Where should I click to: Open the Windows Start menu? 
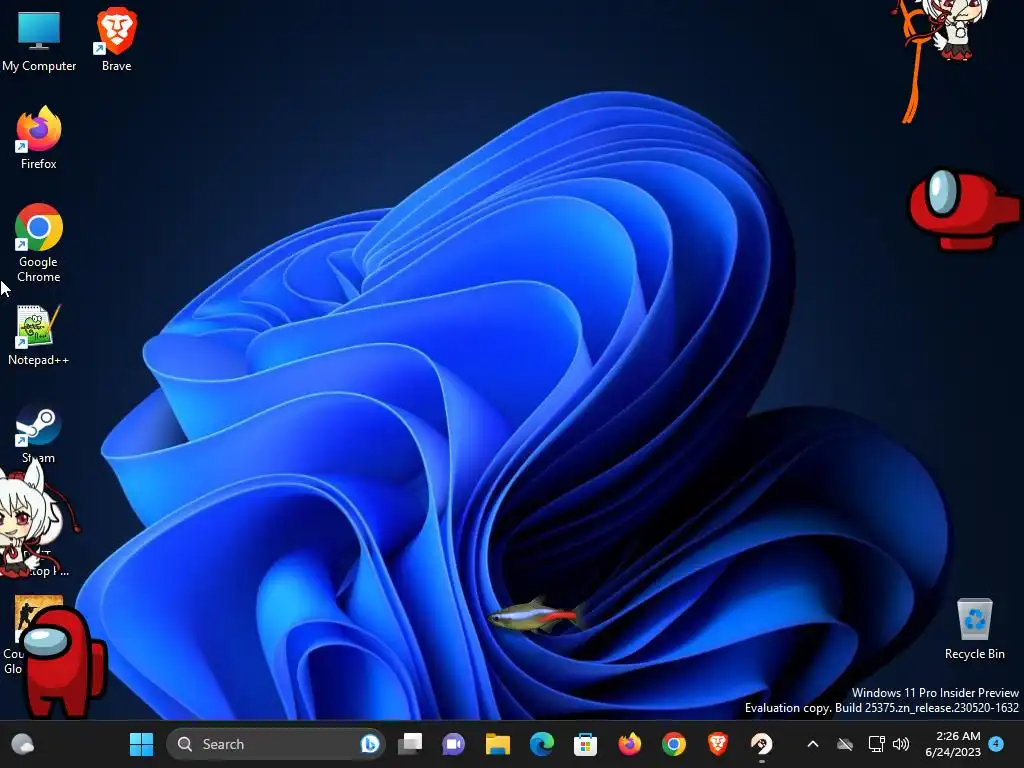(x=141, y=744)
